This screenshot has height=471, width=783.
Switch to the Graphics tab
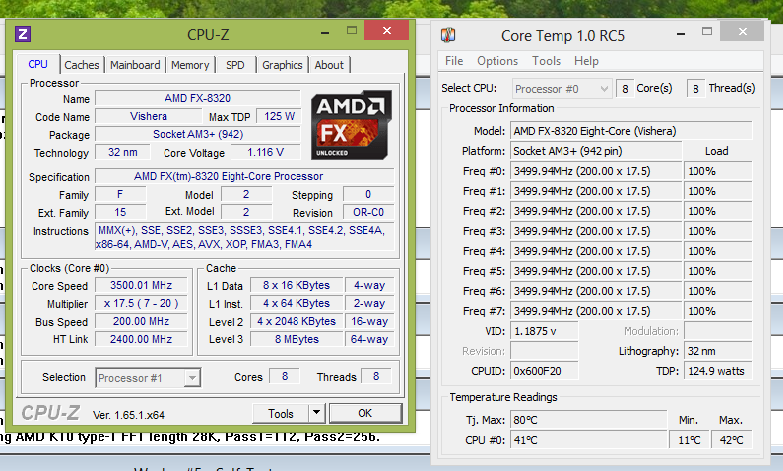282,65
